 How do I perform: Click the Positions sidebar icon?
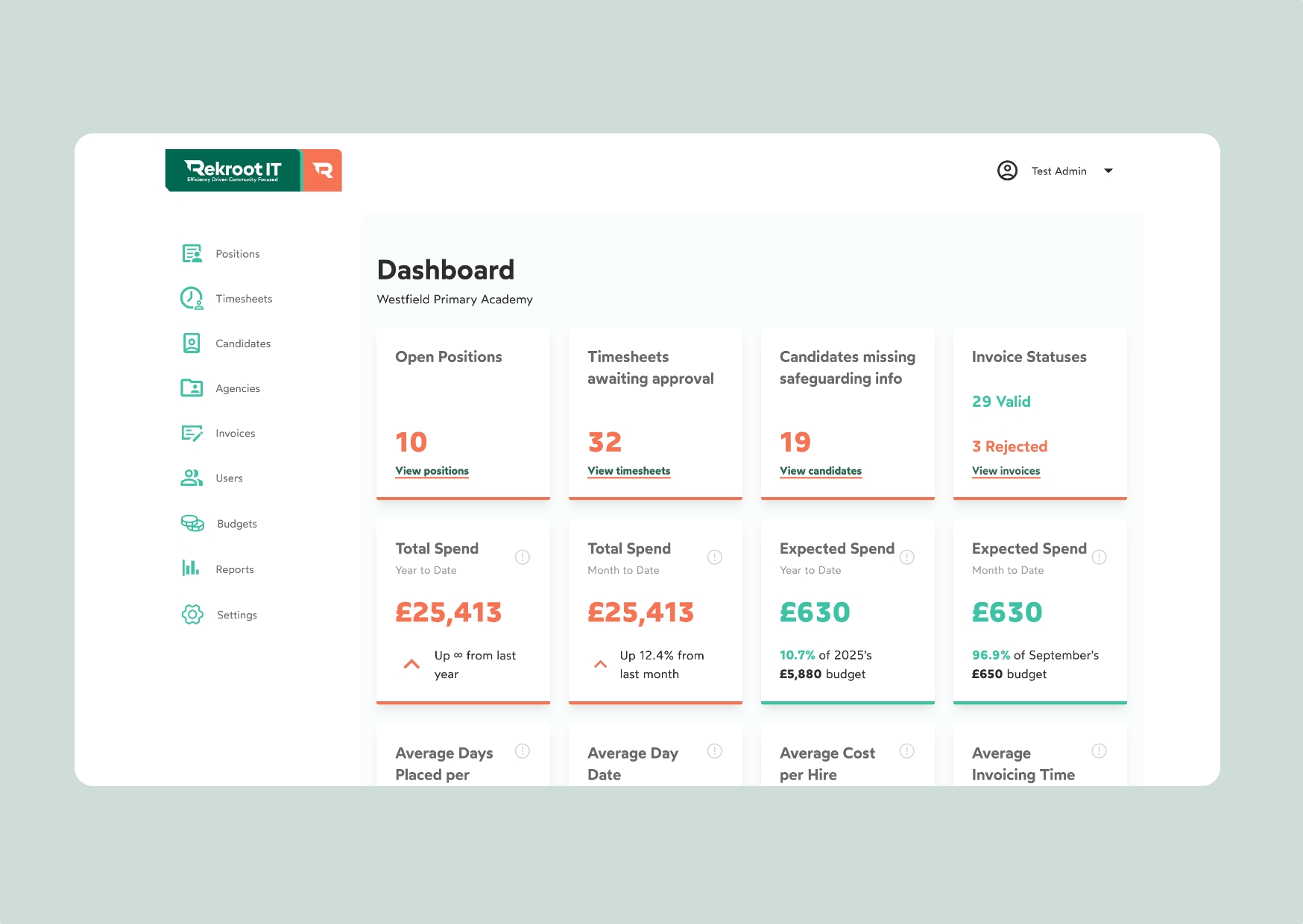coord(192,253)
